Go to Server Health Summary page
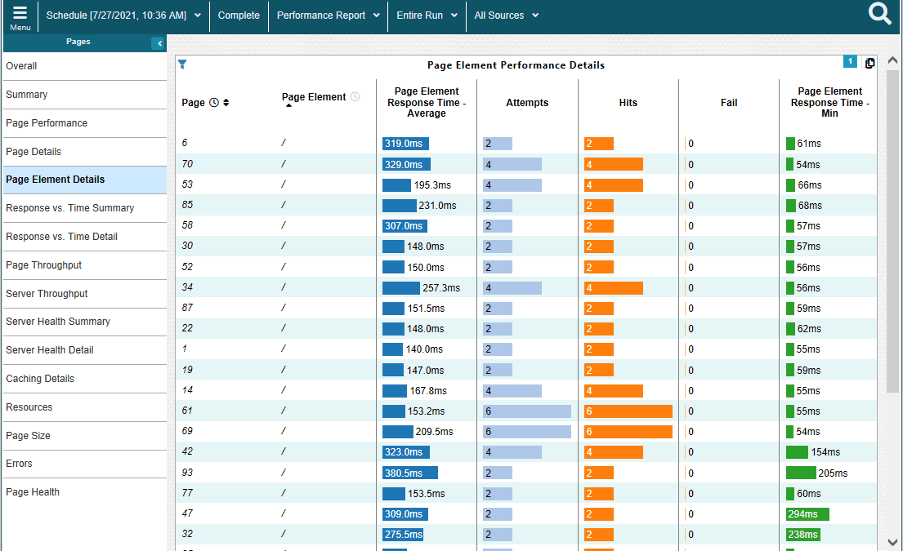 58,322
